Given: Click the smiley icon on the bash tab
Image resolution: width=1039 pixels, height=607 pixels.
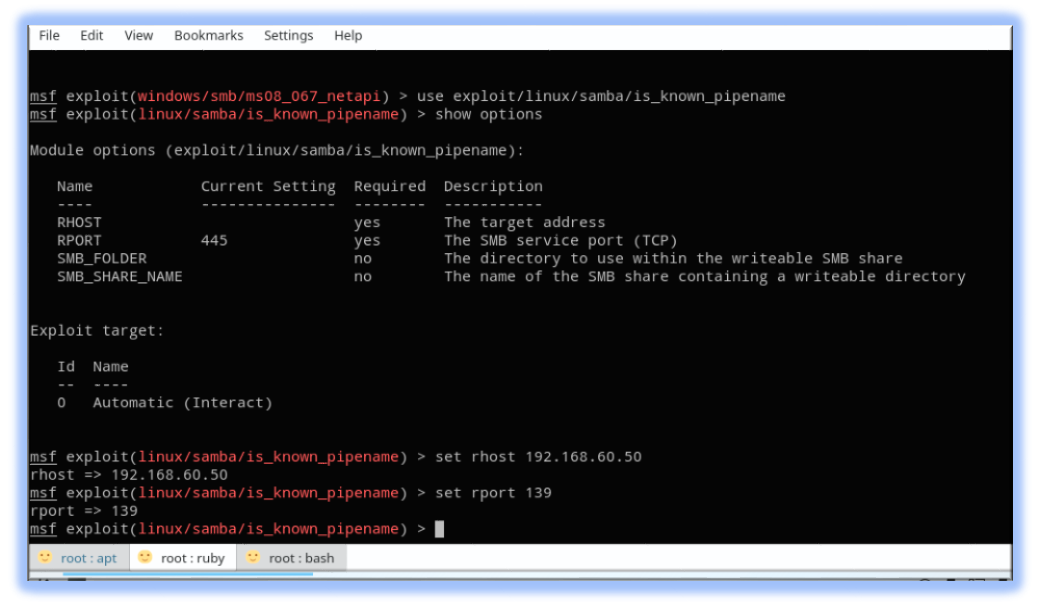Looking at the screenshot, I should [252, 557].
